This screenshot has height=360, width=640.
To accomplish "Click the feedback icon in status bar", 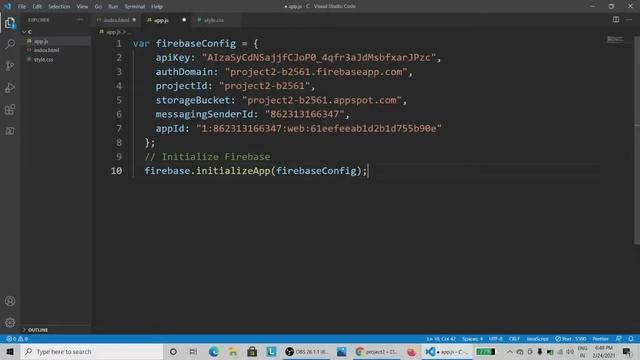I will coord(619,339).
